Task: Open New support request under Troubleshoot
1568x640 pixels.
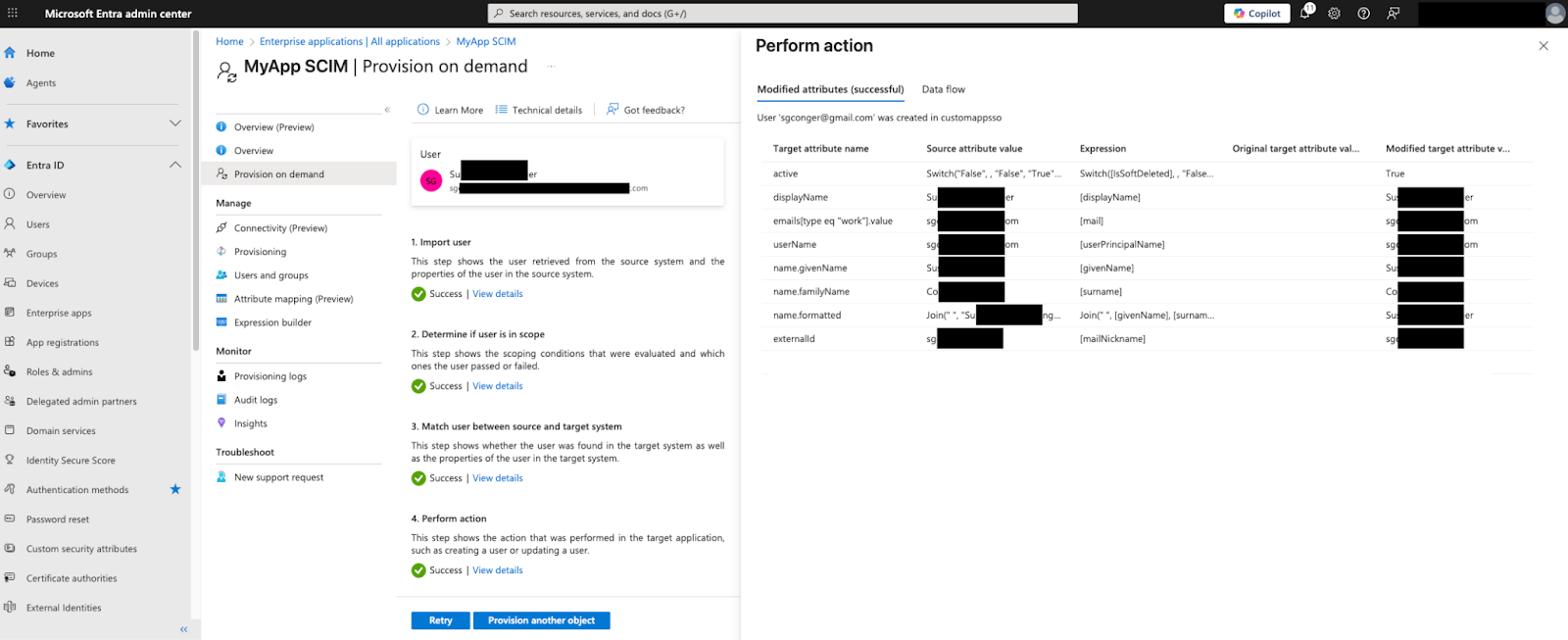Action: (278, 477)
